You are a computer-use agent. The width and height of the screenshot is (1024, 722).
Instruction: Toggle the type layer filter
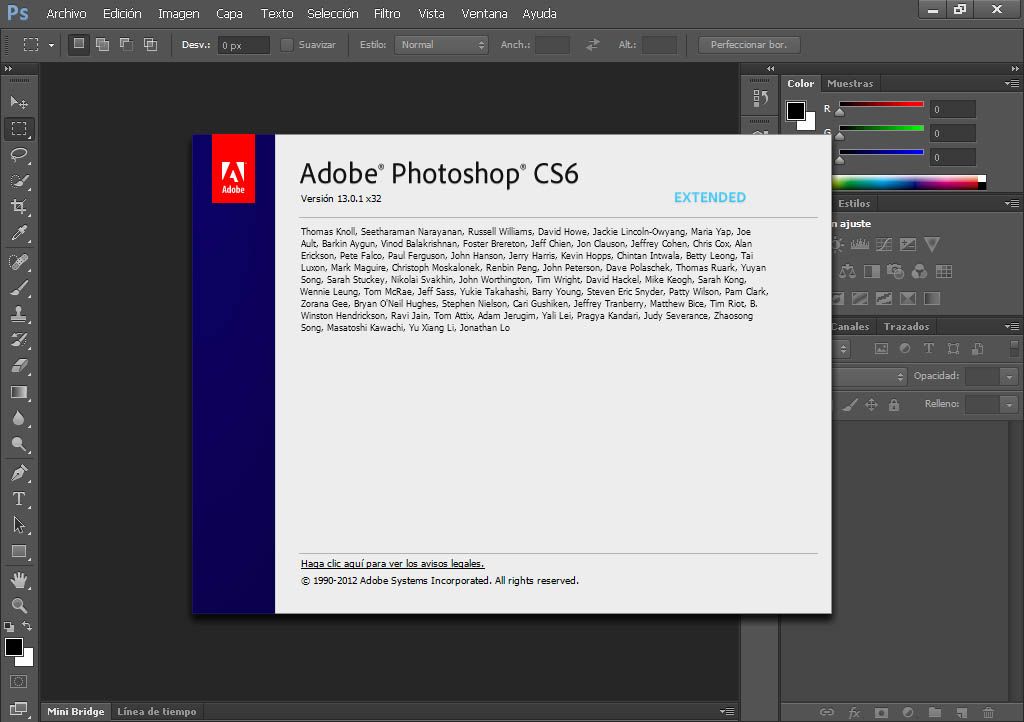click(929, 349)
